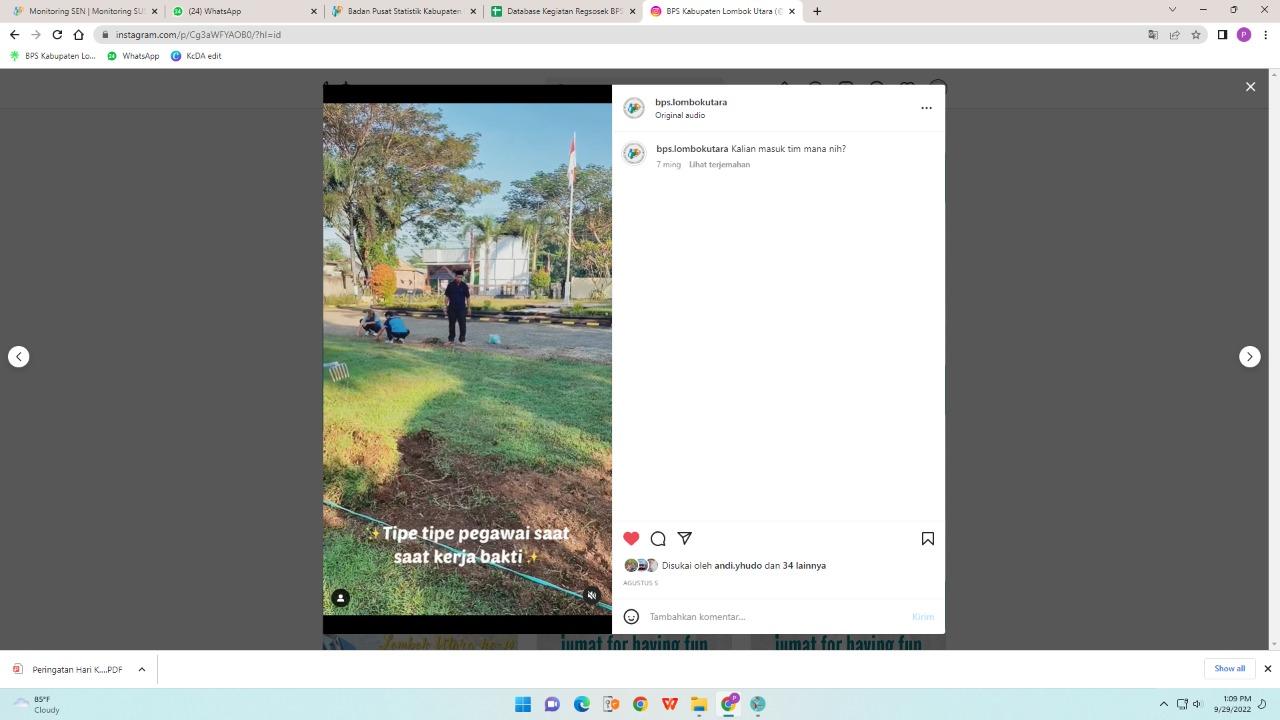Close the downloads bar
This screenshot has height=720, width=1280.
pos(1267,668)
